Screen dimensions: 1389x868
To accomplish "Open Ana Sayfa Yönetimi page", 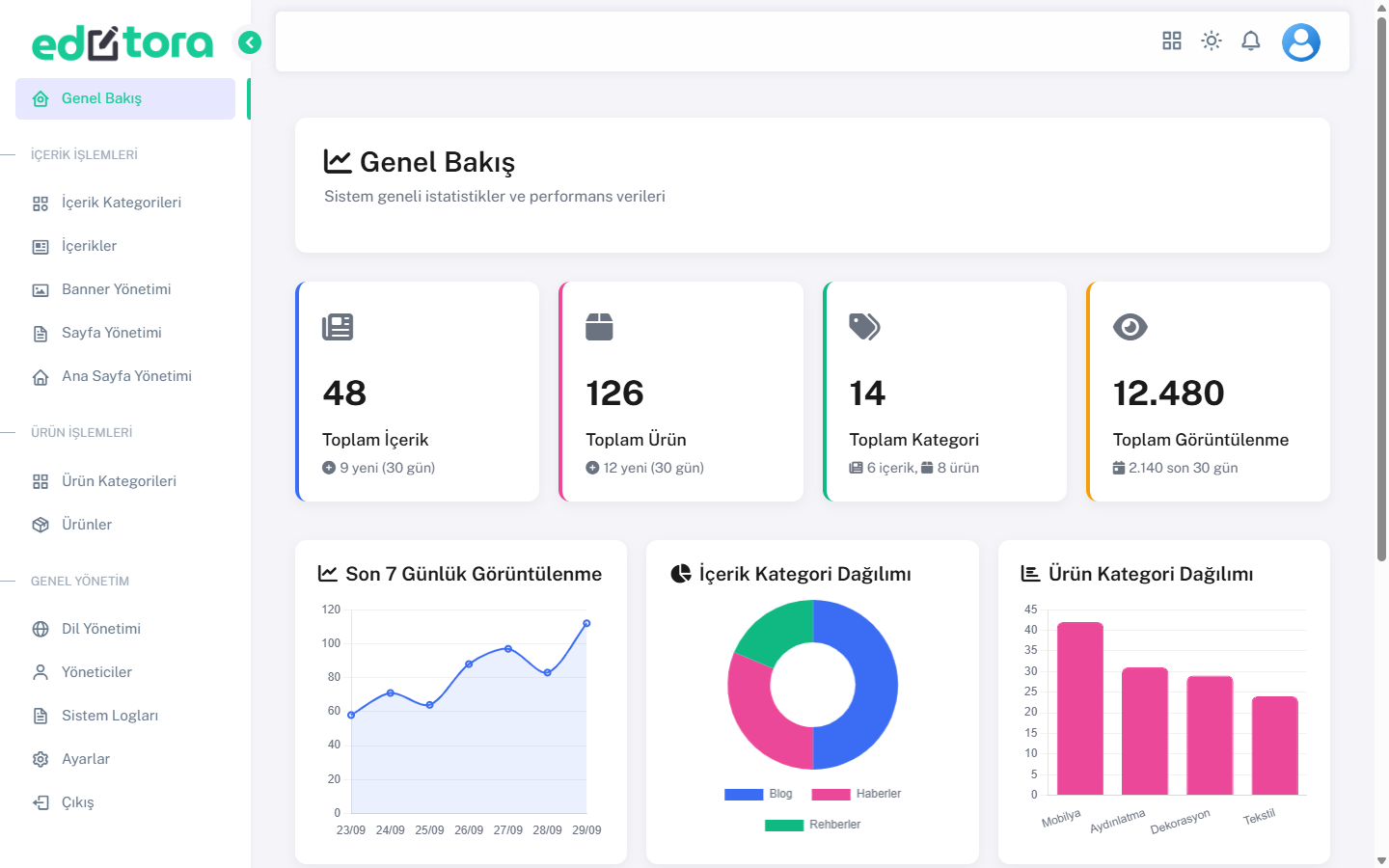I will coord(125,376).
